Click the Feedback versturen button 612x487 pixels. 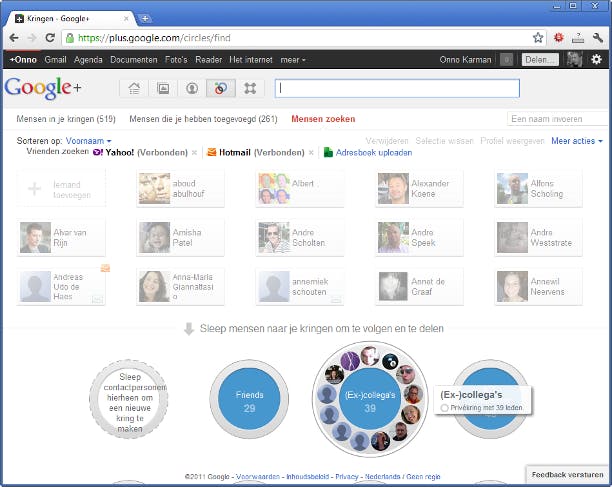coord(568,475)
